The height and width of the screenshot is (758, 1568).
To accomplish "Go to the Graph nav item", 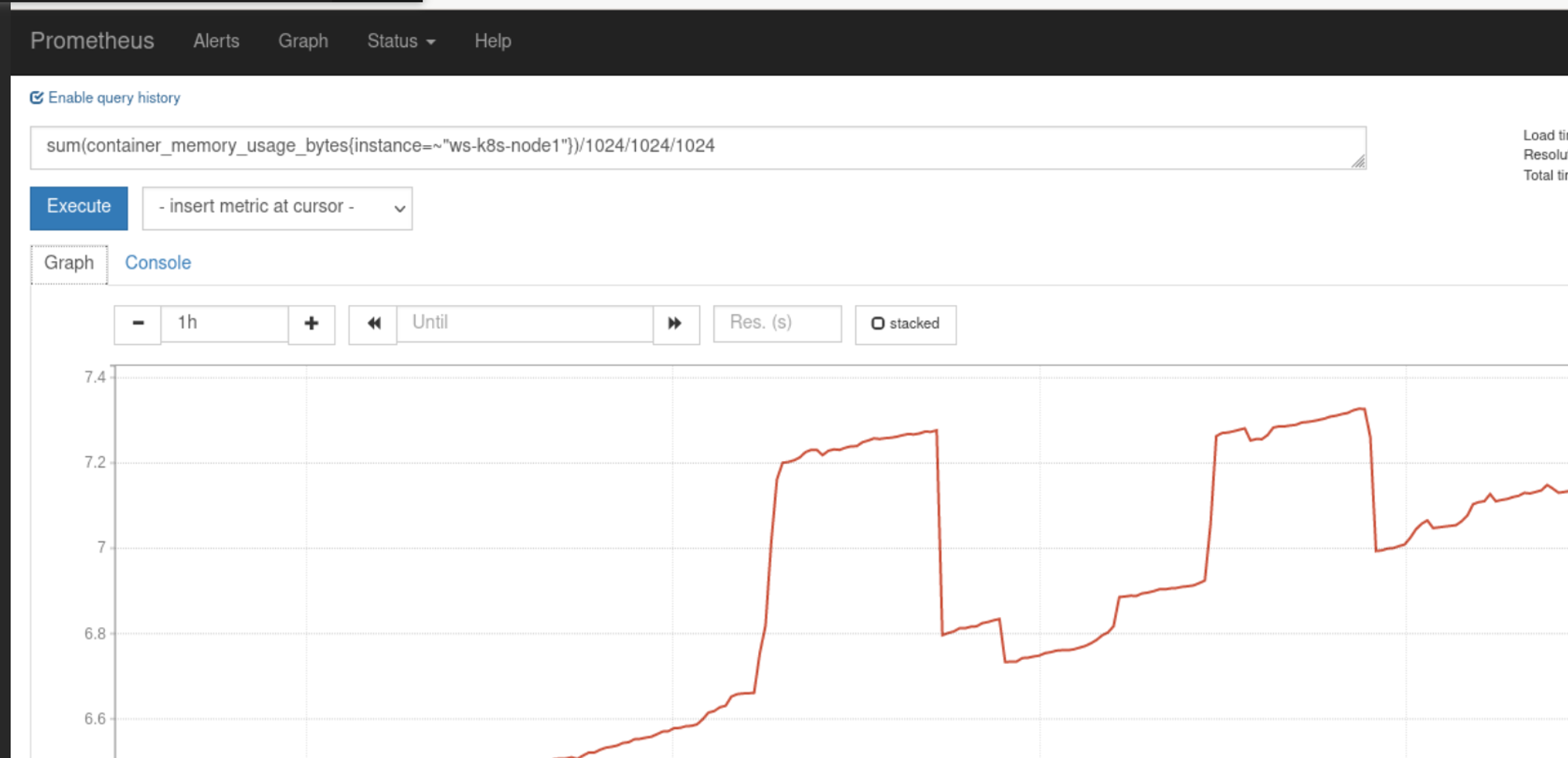I will [303, 41].
